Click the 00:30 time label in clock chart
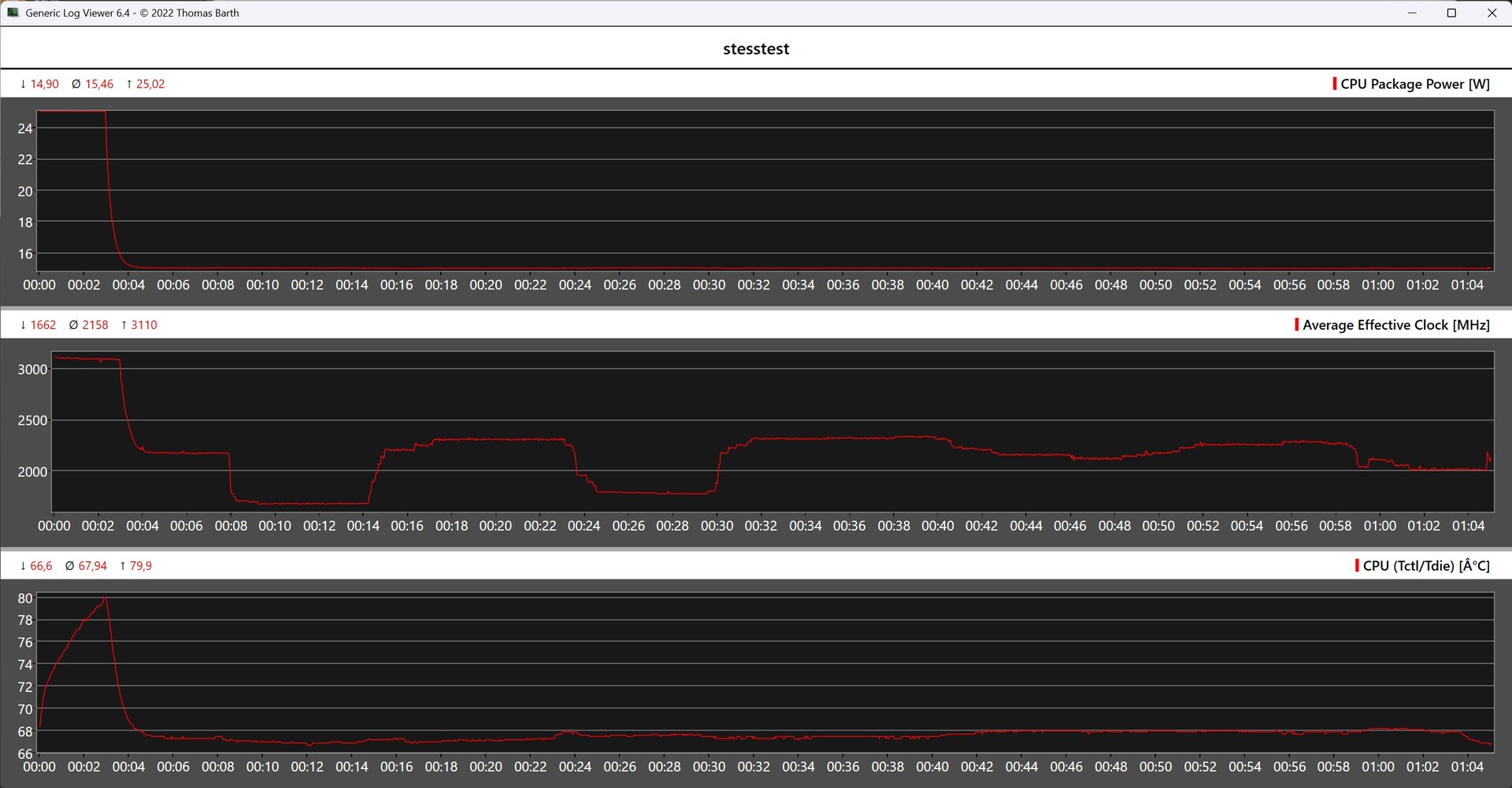1512x788 pixels. pos(717,526)
